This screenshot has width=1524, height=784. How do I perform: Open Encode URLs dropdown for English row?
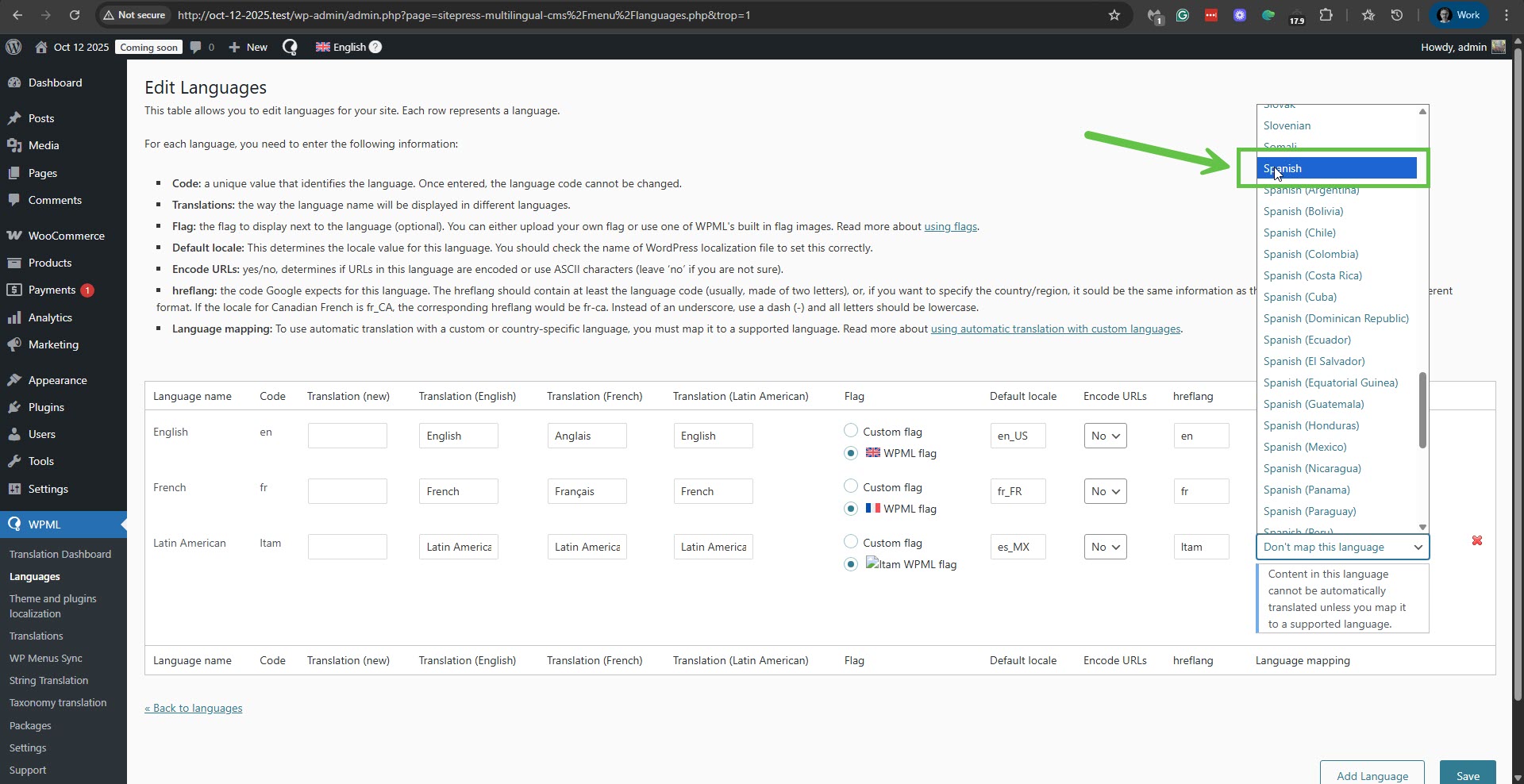click(1105, 436)
